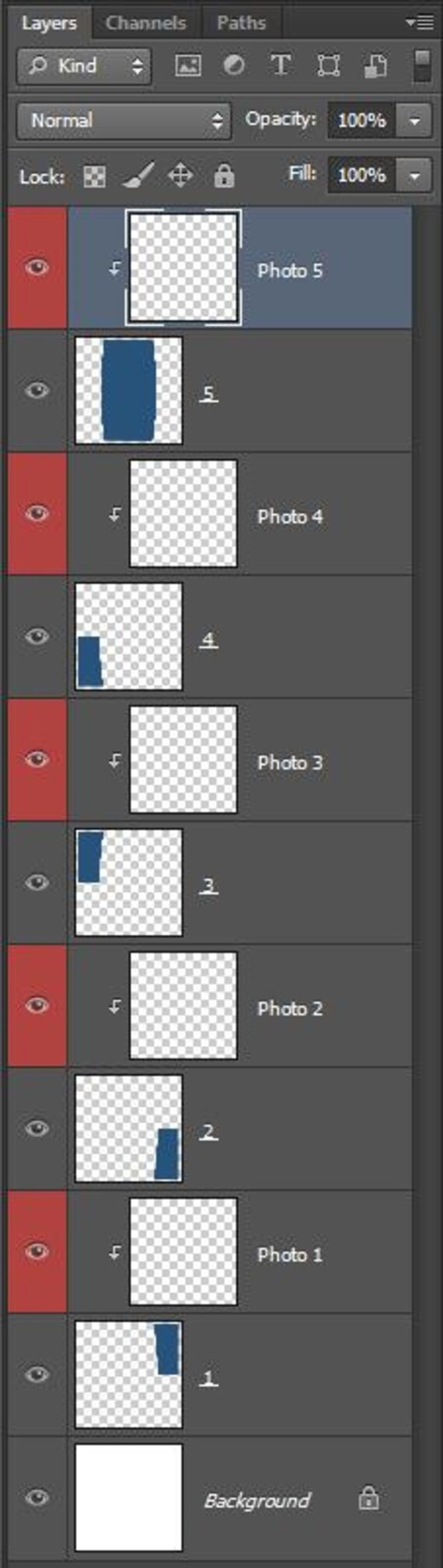This screenshot has height=1568, width=443.
Task: Open the Normal blend mode dropdown
Action: click(124, 121)
